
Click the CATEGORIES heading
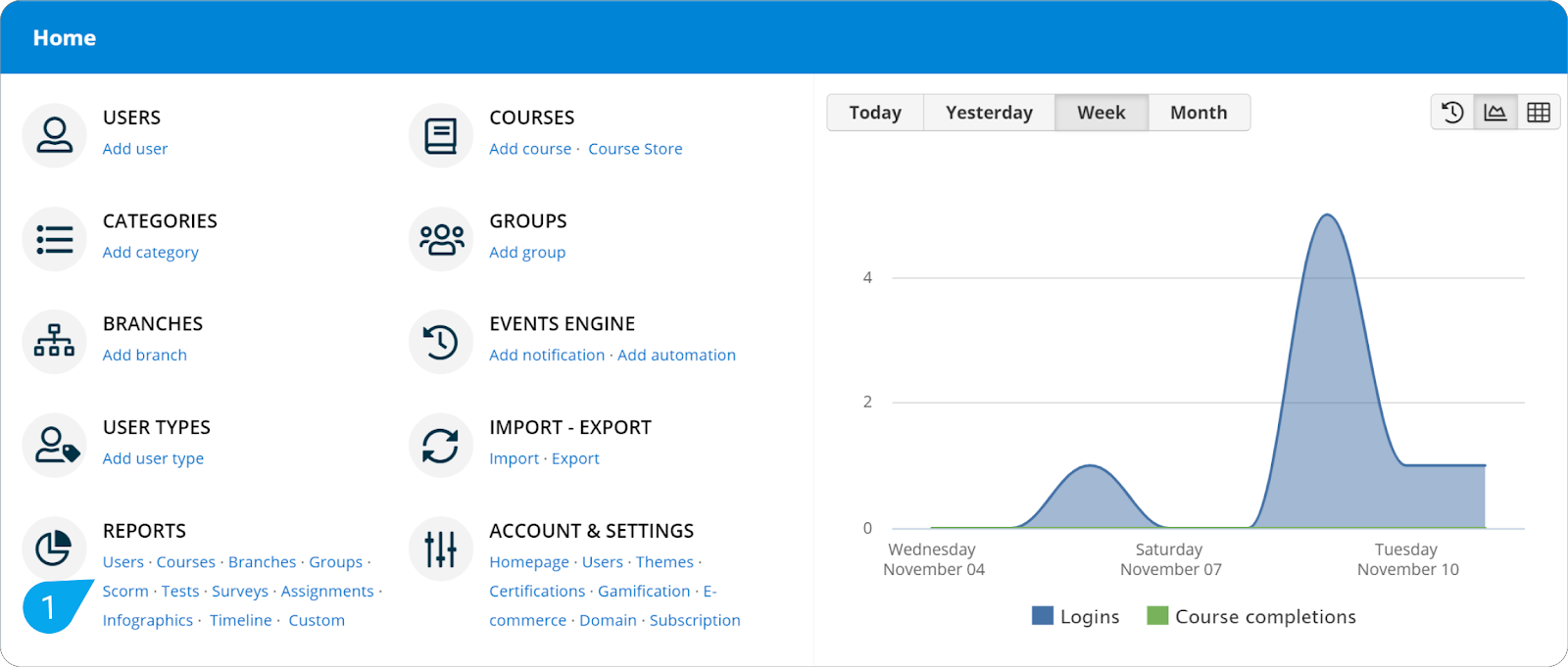[160, 221]
